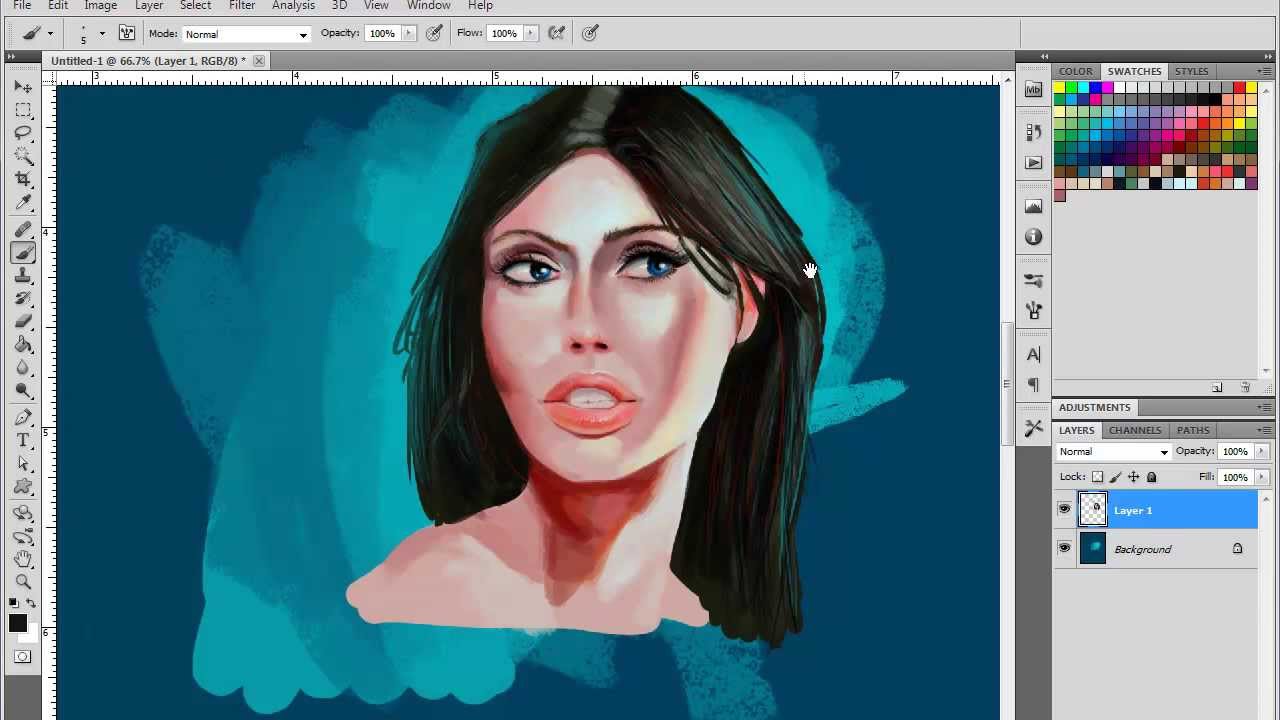1280x720 pixels.
Task: Hide the Background layer eye icon
Action: pos(1064,548)
